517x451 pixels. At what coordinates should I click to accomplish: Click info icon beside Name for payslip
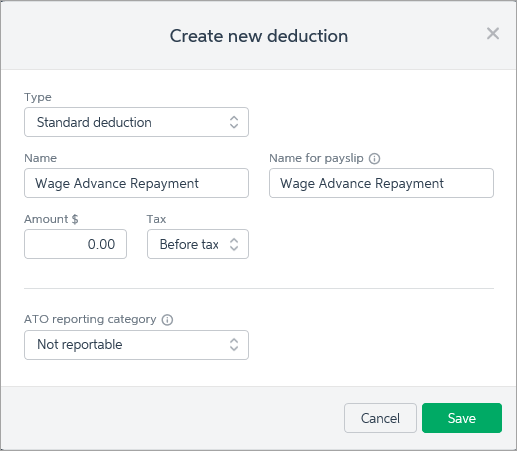pyautogui.click(x=374, y=159)
